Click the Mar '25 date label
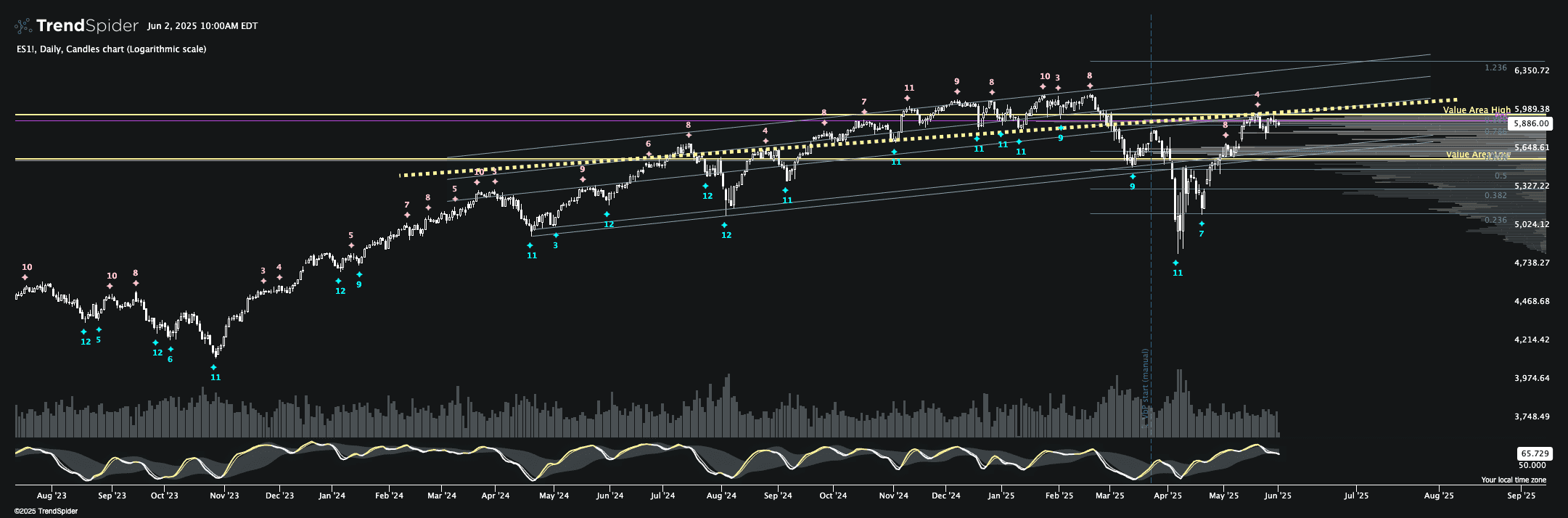The height and width of the screenshot is (518, 1568). click(1109, 496)
